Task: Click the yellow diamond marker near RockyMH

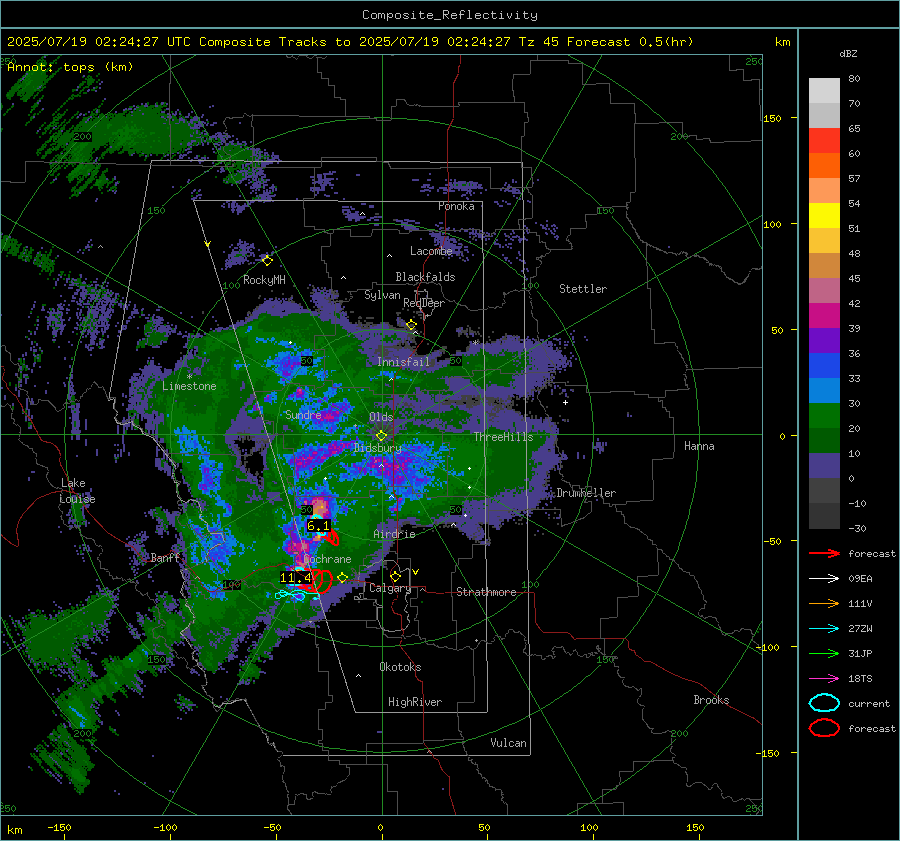Action: pos(267,261)
